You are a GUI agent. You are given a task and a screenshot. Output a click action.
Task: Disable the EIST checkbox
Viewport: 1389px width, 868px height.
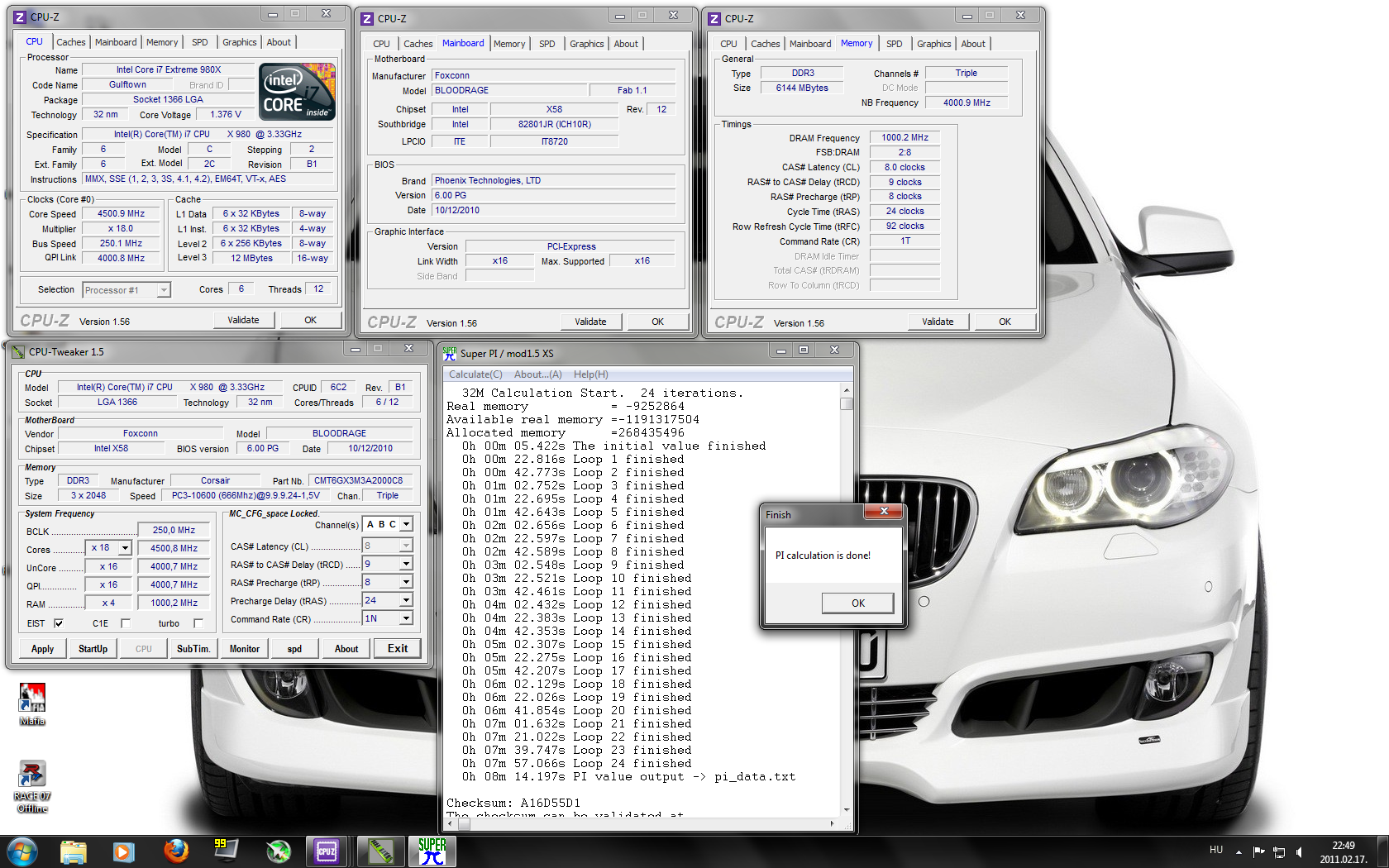coord(59,623)
